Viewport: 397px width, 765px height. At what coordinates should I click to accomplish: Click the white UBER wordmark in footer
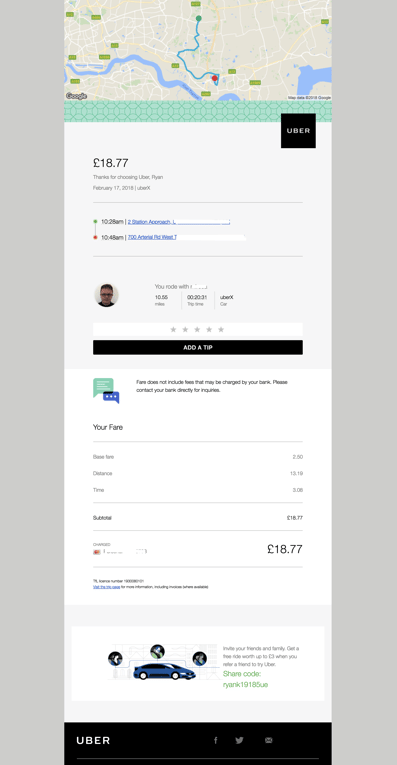tap(93, 740)
